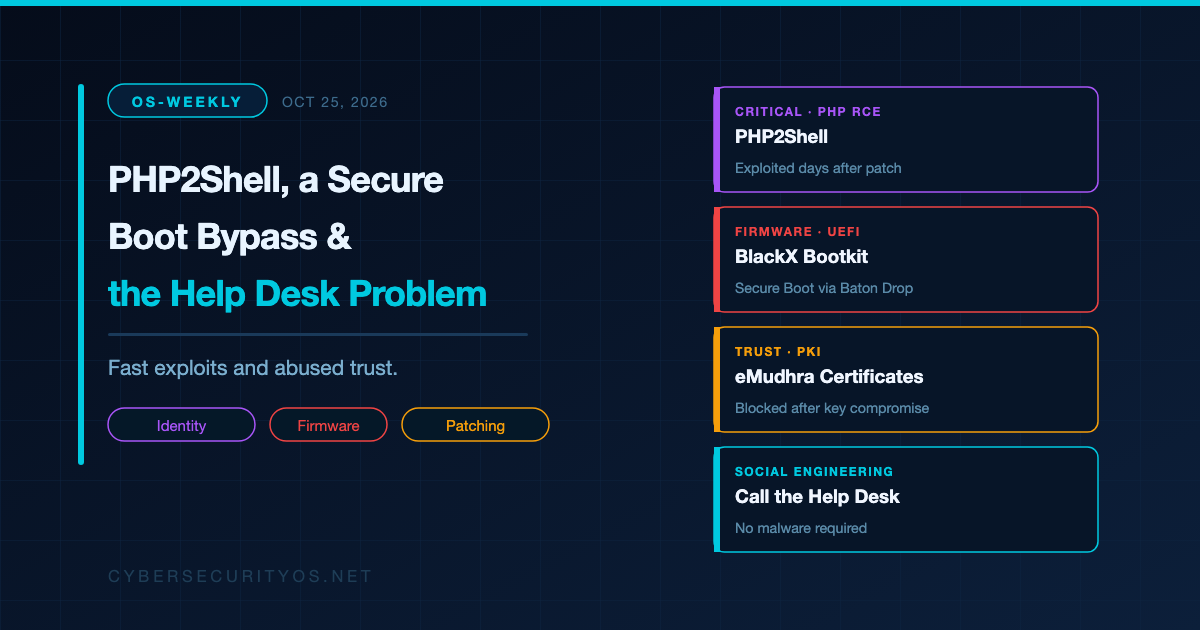Select the Firmware tag pill
This screenshot has height=630, width=1200.
(x=328, y=425)
